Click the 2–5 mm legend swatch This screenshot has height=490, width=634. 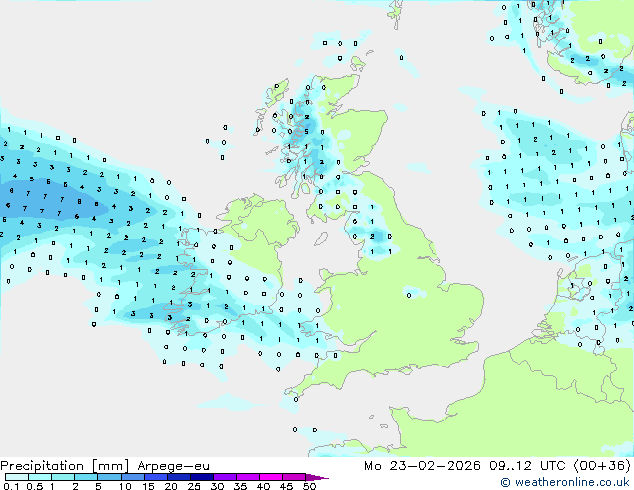click(86, 477)
